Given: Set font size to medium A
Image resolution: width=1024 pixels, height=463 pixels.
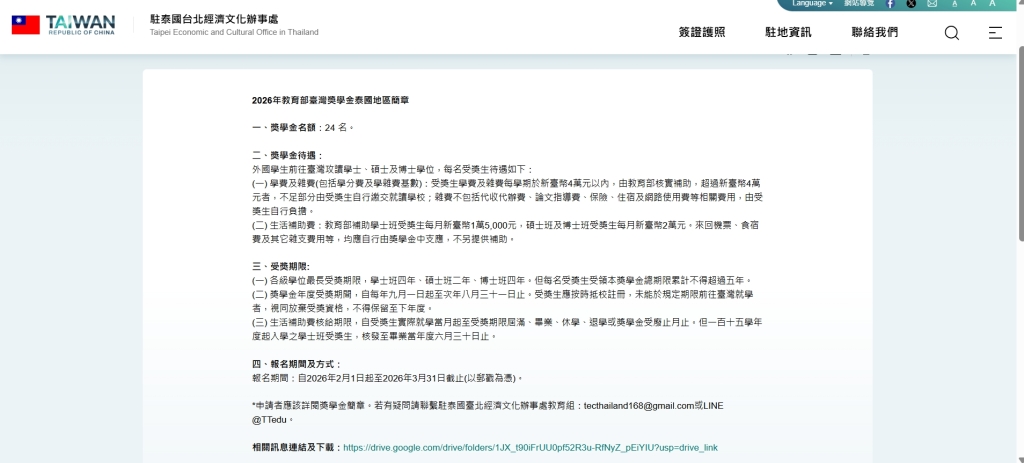Looking at the screenshot, I should point(974,4).
